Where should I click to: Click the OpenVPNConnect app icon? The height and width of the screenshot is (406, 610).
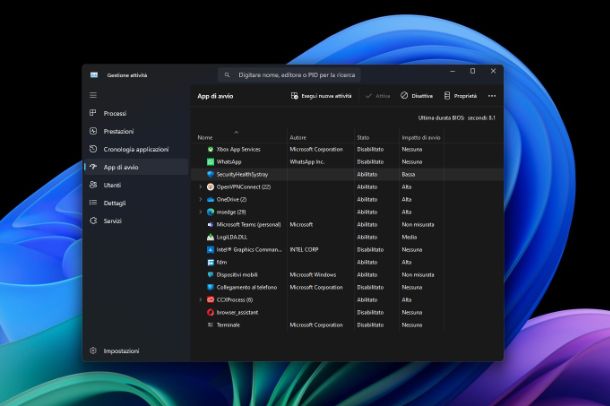point(210,187)
